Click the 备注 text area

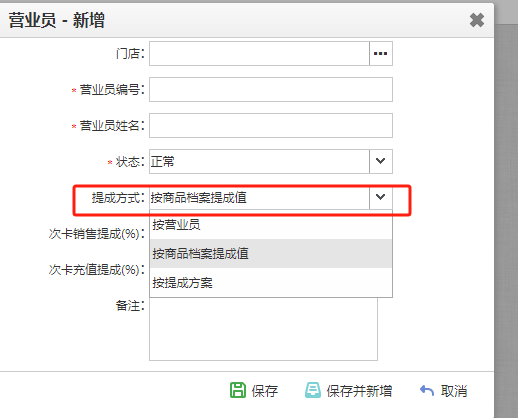[x=263, y=329]
